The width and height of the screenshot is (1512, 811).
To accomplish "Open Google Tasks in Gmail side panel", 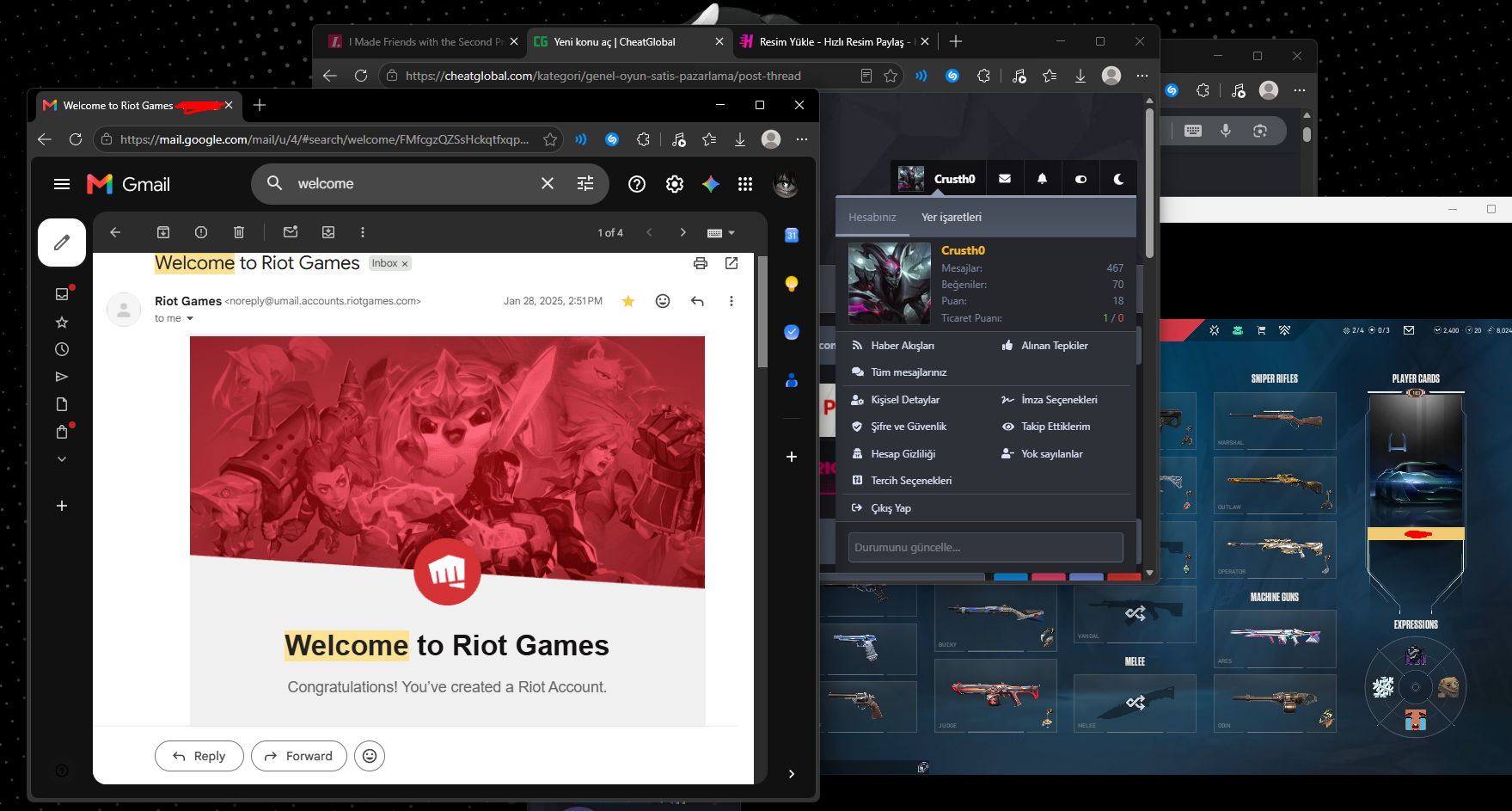I will pyautogui.click(x=792, y=332).
